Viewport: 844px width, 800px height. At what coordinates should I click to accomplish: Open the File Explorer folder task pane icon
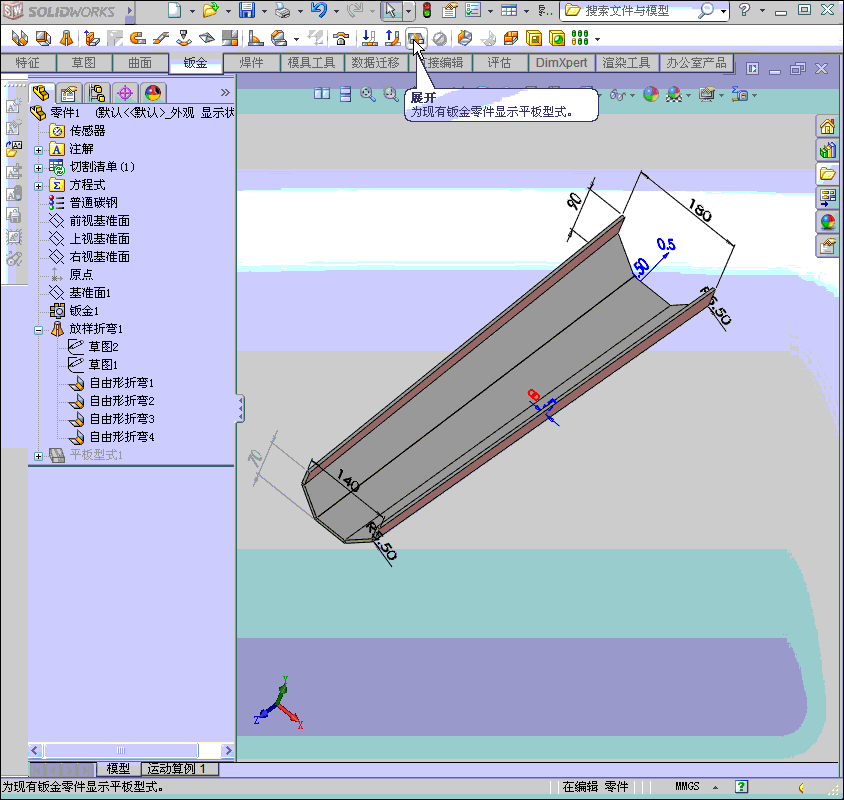827,174
